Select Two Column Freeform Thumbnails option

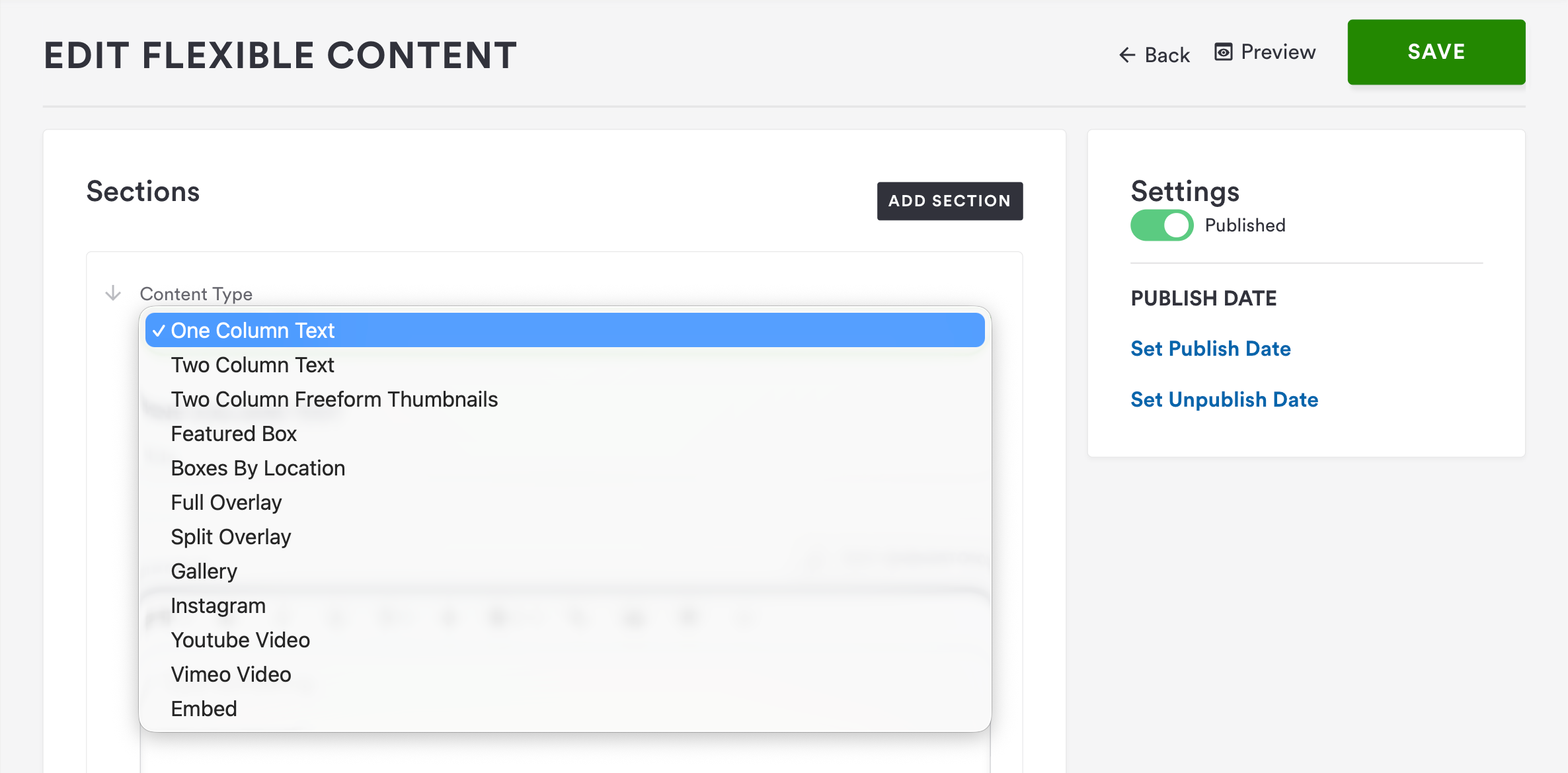334,399
